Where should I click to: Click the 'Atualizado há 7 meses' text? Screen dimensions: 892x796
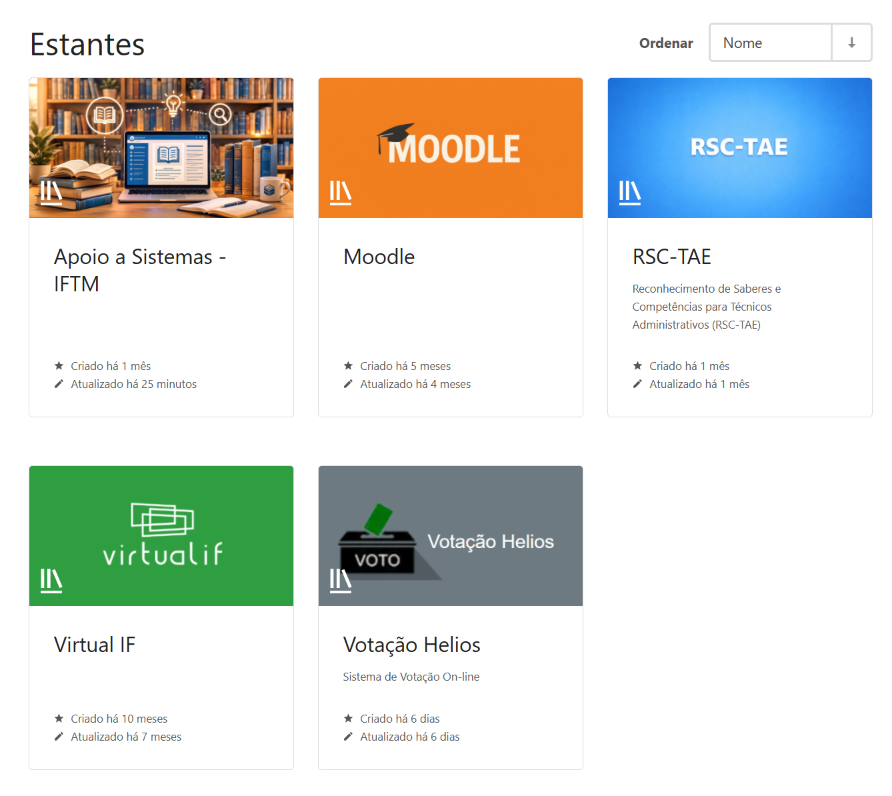[126, 737]
